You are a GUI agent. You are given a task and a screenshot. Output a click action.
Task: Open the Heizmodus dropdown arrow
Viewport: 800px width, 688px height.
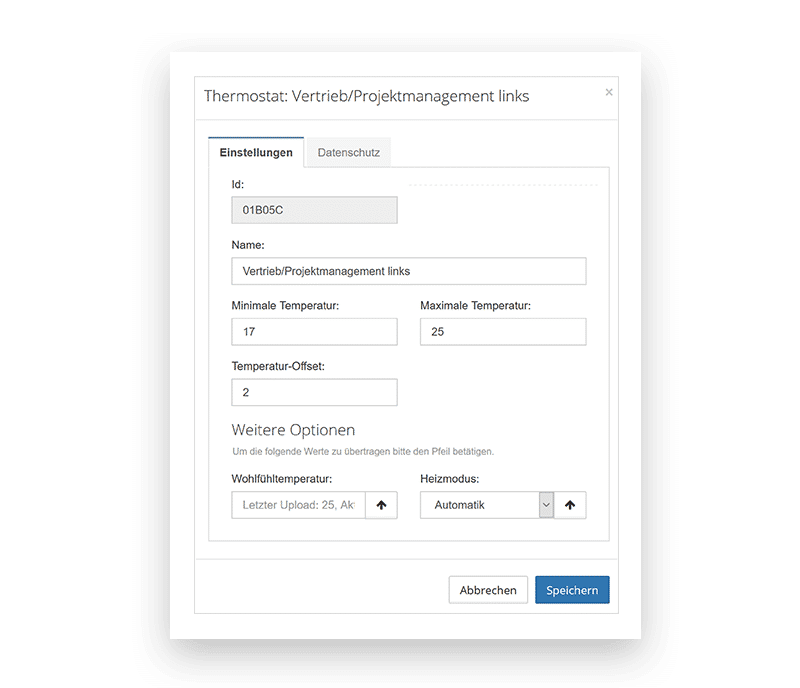pos(546,505)
